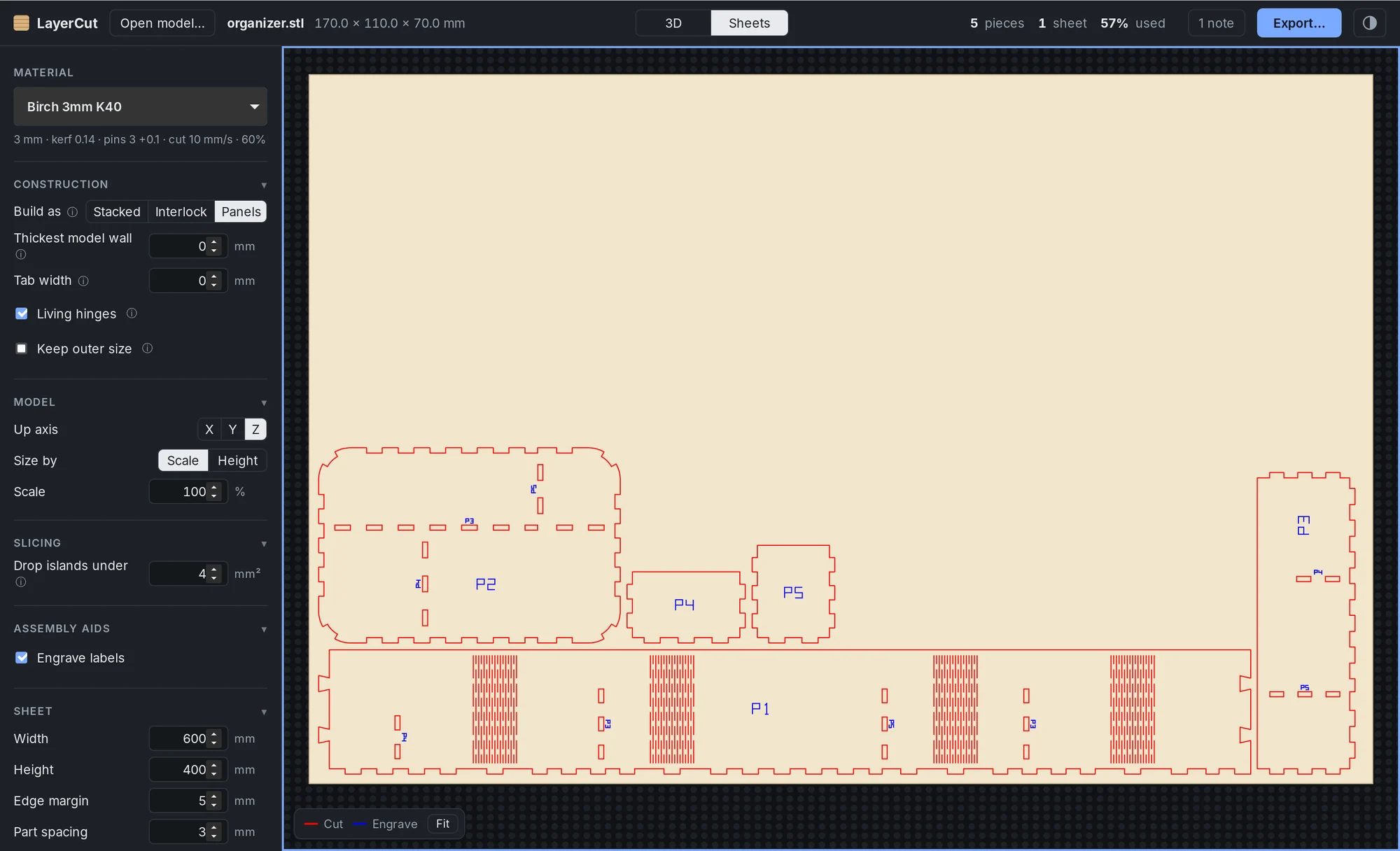
Task: Open model file button
Action: [x=162, y=23]
